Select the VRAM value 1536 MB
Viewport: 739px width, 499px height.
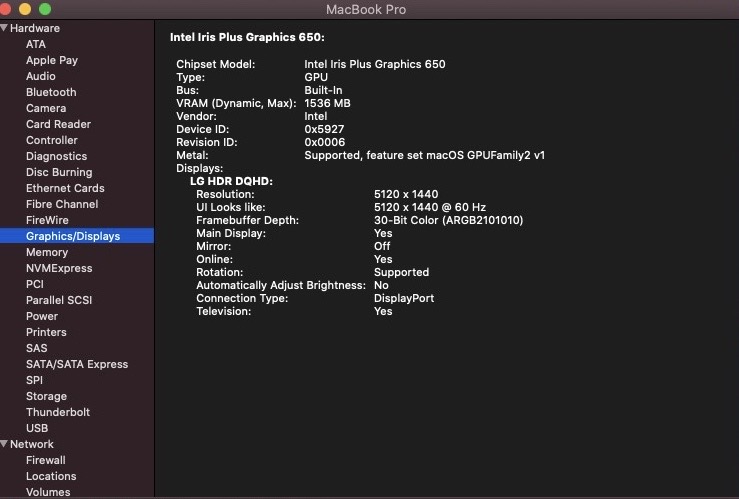click(327, 103)
